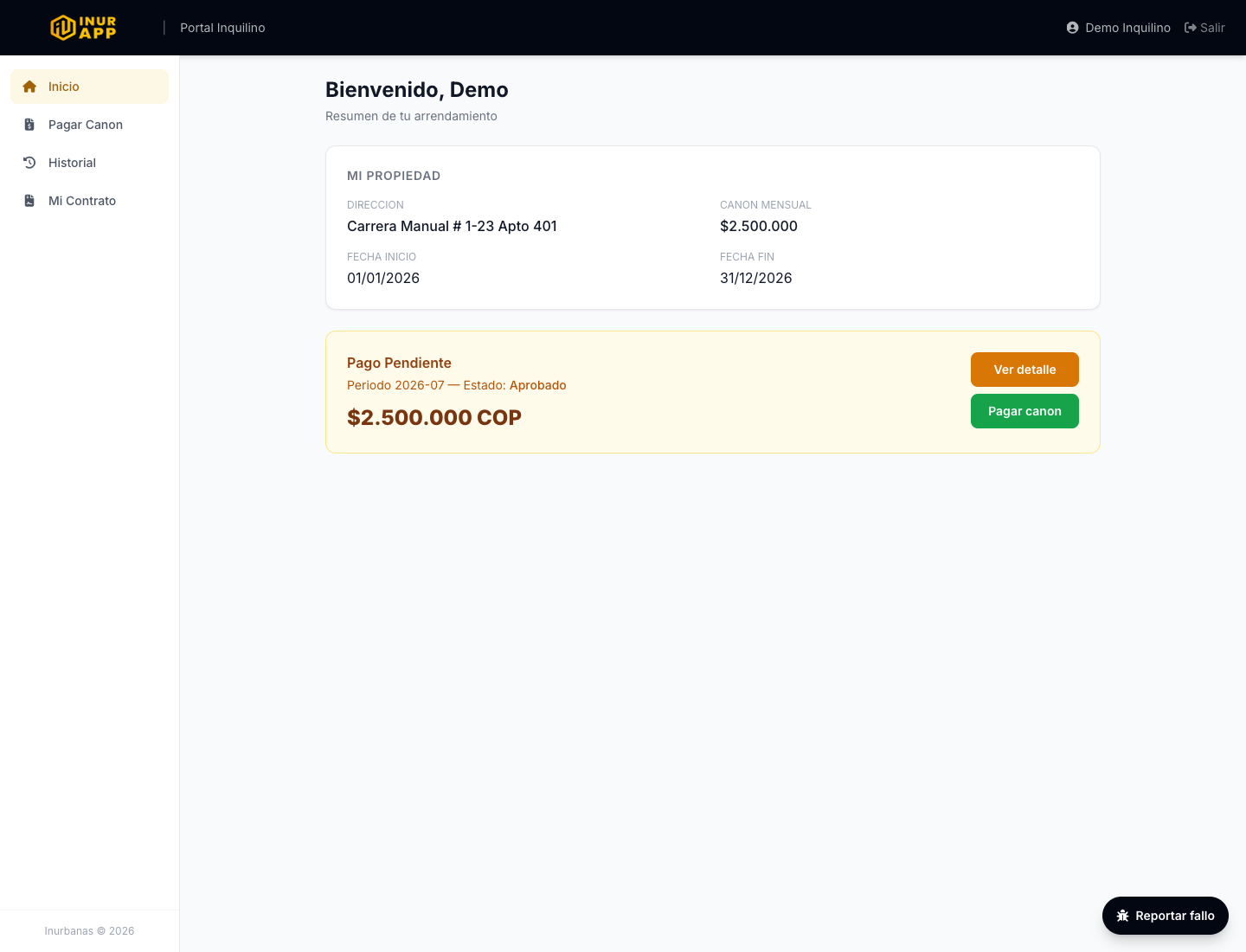Click the green Pagar canon button
This screenshot has width=1246, height=952.
point(1024,411)
